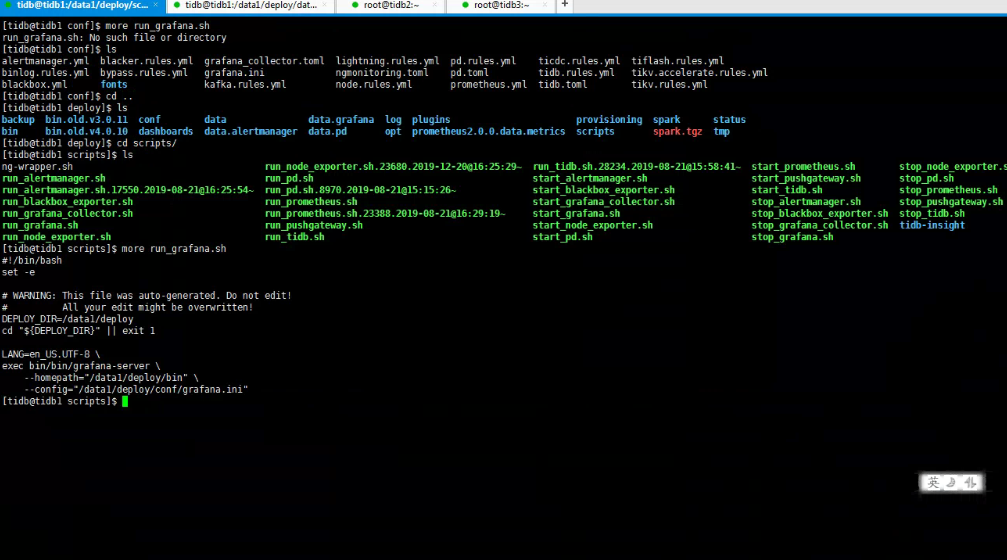The width and height of the screenshot is (1007, 560).
Task: Click start_blackbox_exporter.sh file name
Action: (x=604, y=190)
